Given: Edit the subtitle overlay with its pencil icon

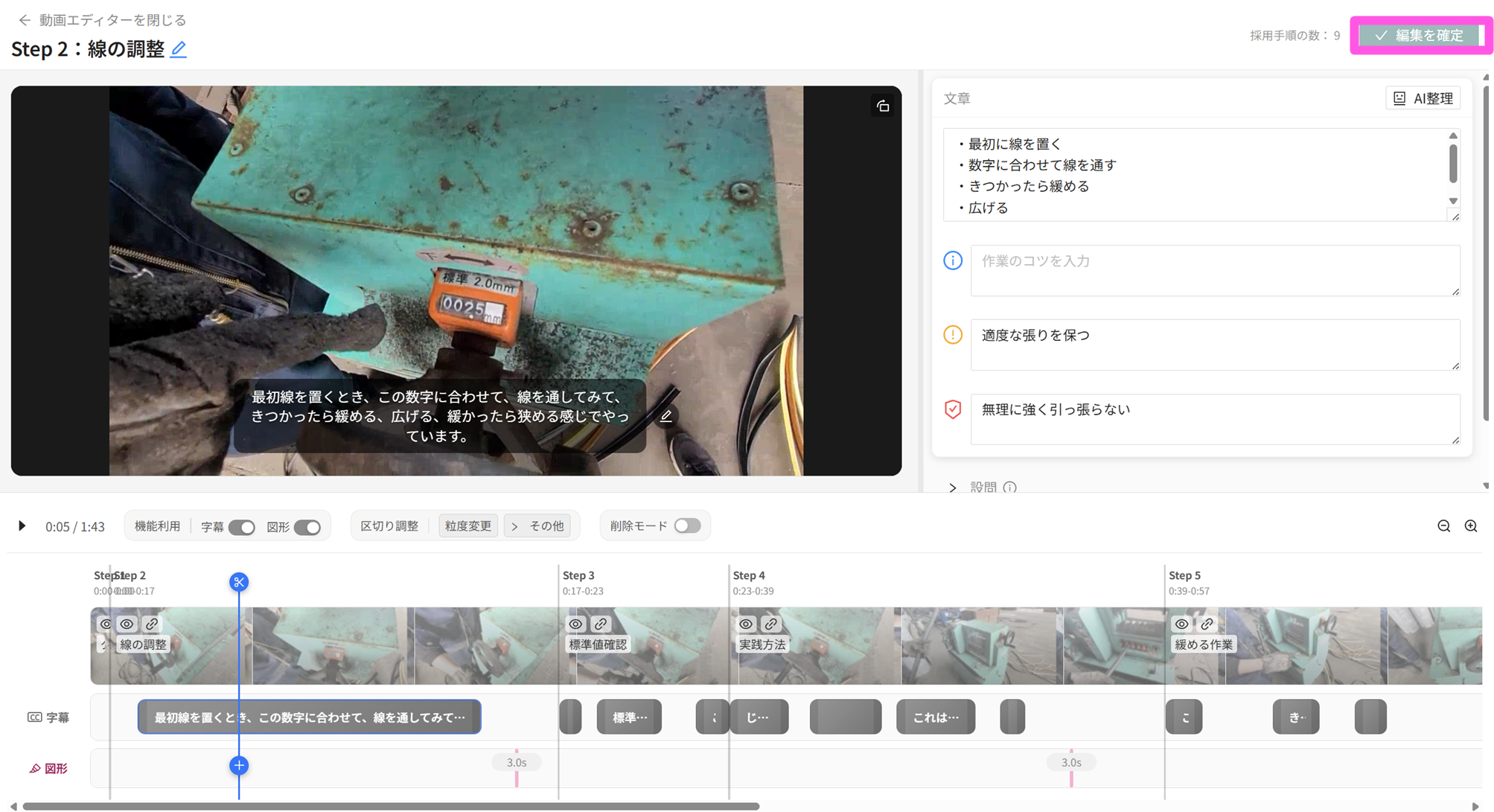Looking at the screenshot, I should coord(666,416).
